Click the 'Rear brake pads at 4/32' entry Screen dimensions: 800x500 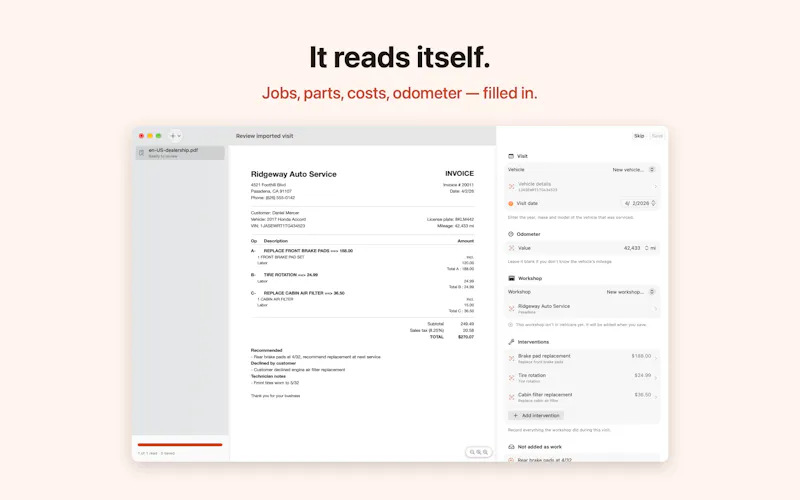point(544,460)
